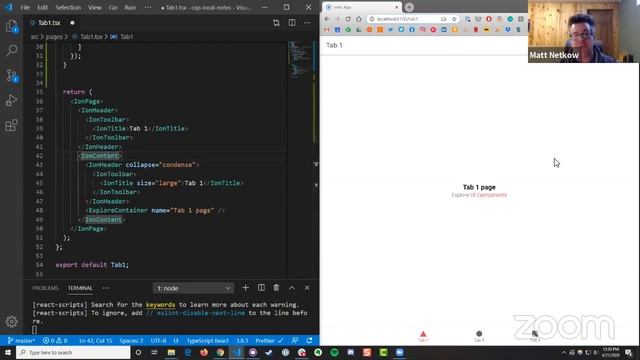Click the Open Changes icon in editor title bar
This screenshot has height=360, width=640.
click(x=276, y=23)
